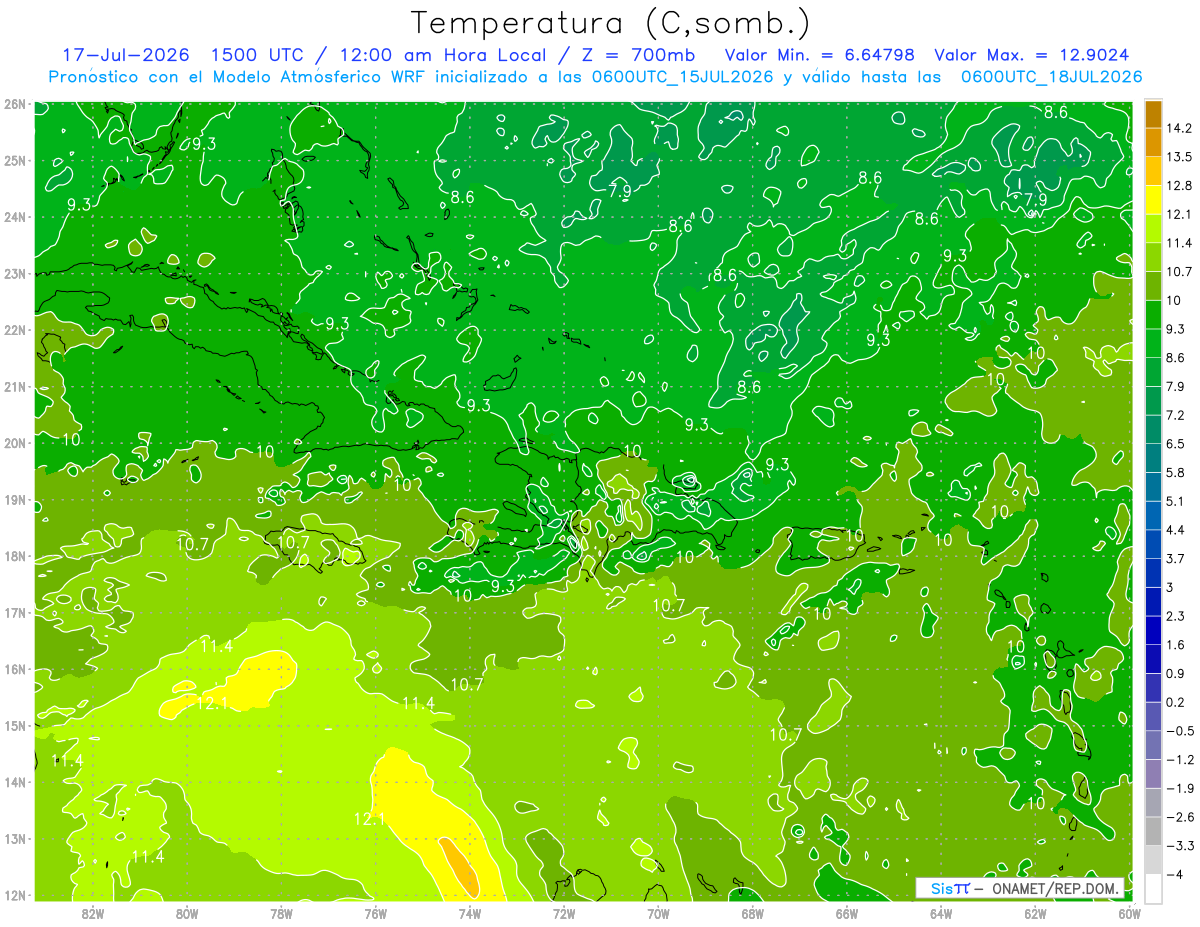This screenshot has height=927, width=1200.
Task: Click the 21N latitude axis label
Action: (x=14, y=387)
